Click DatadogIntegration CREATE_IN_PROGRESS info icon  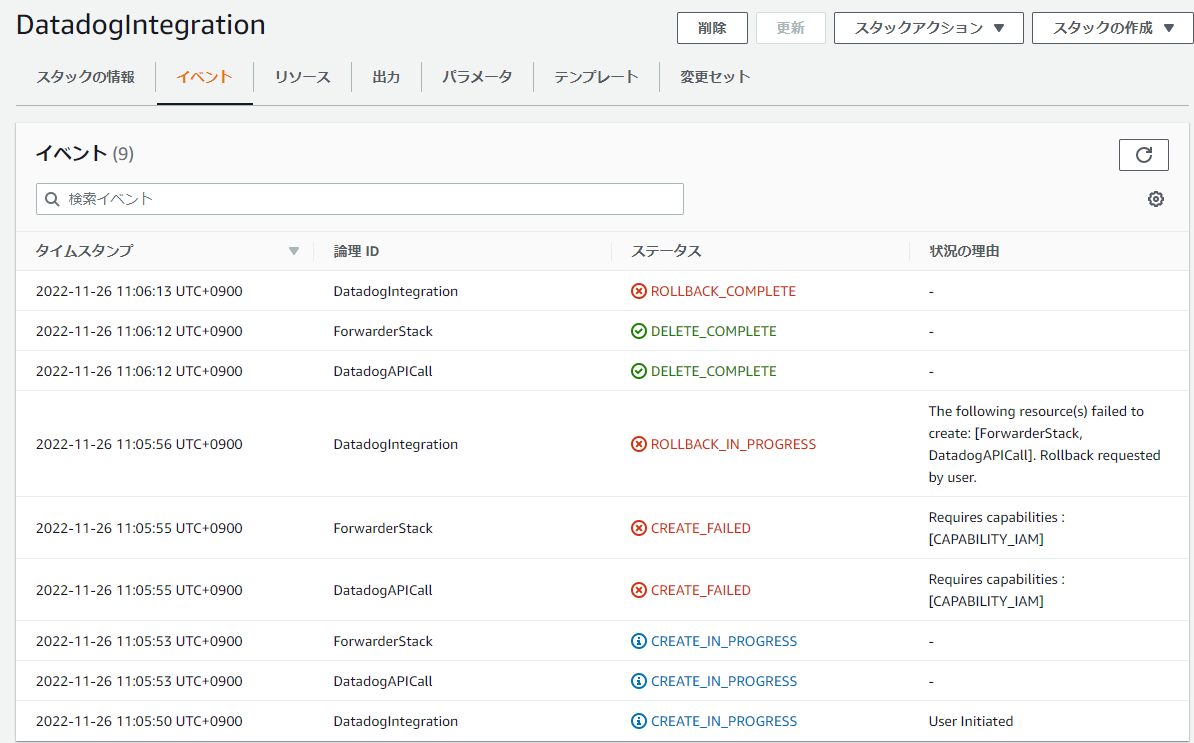point(638,721)
